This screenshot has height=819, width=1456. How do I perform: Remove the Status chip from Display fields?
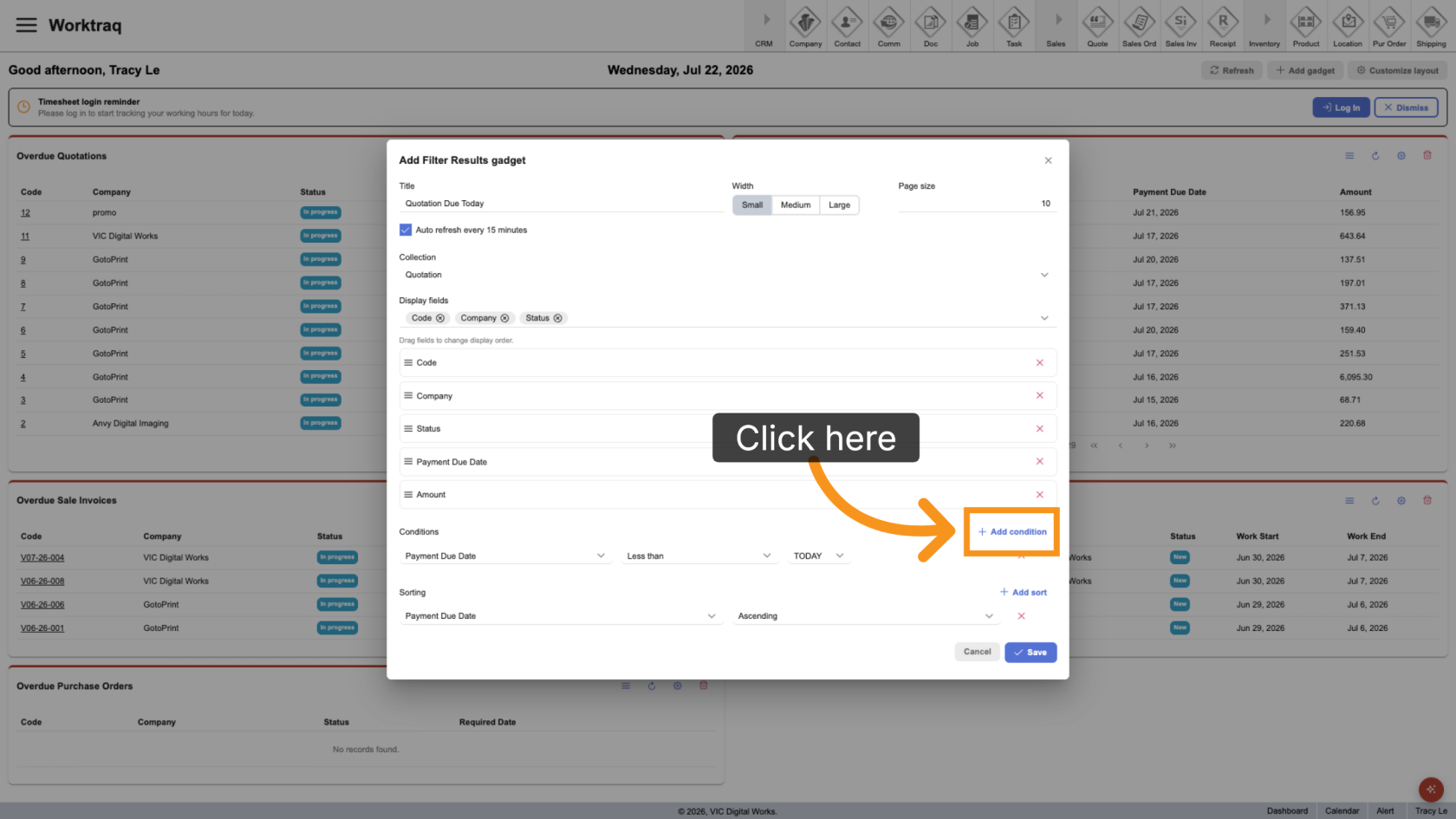pos(557,318)
